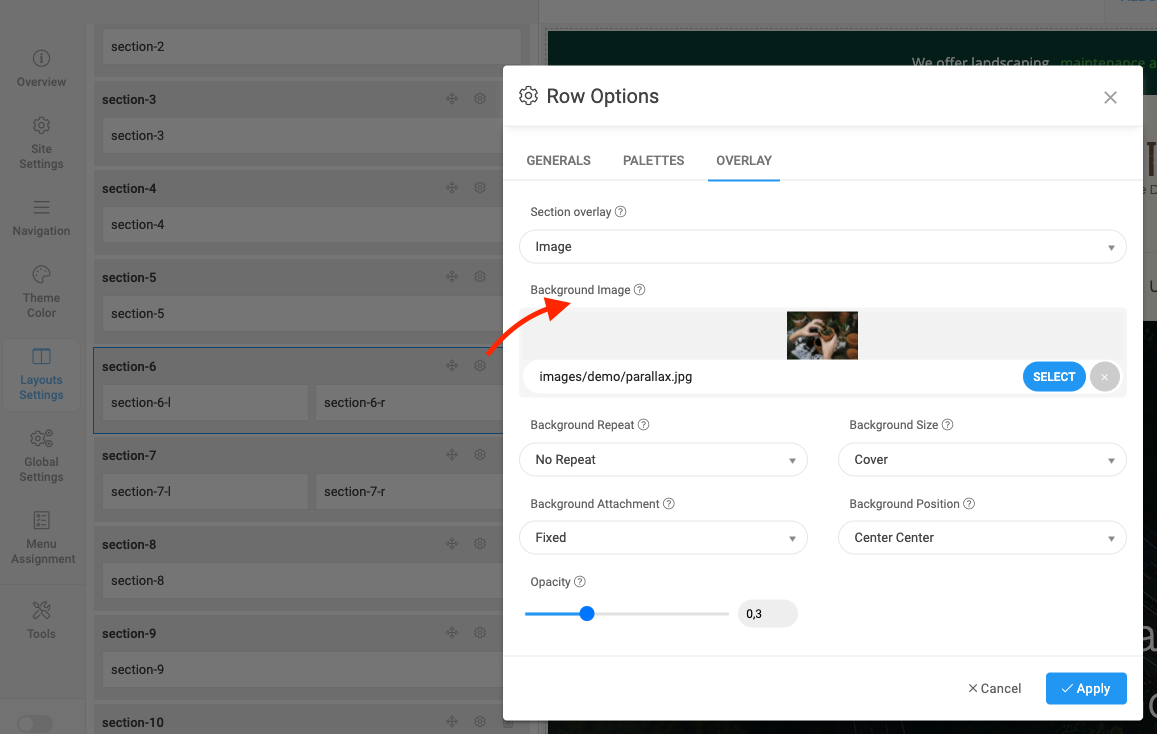Click move handle icon for section-4
This screenshot has height=734, width=1157.
(452, 188)
